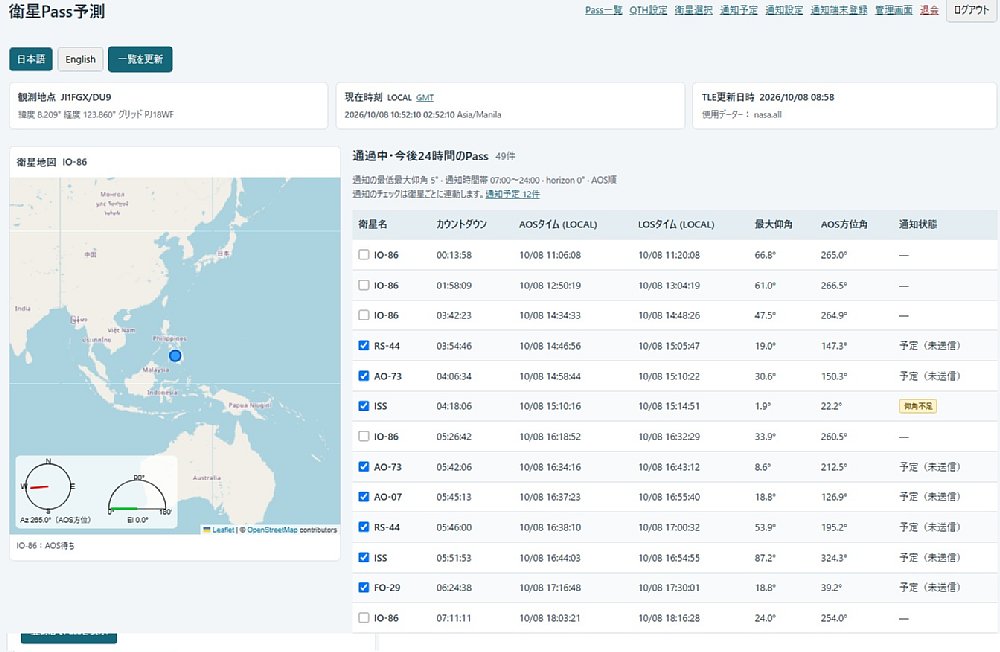This screenshot has height=652, width=1000.
Task: Click the azimuth compass dial on the map
Action: tap(48, 486)
